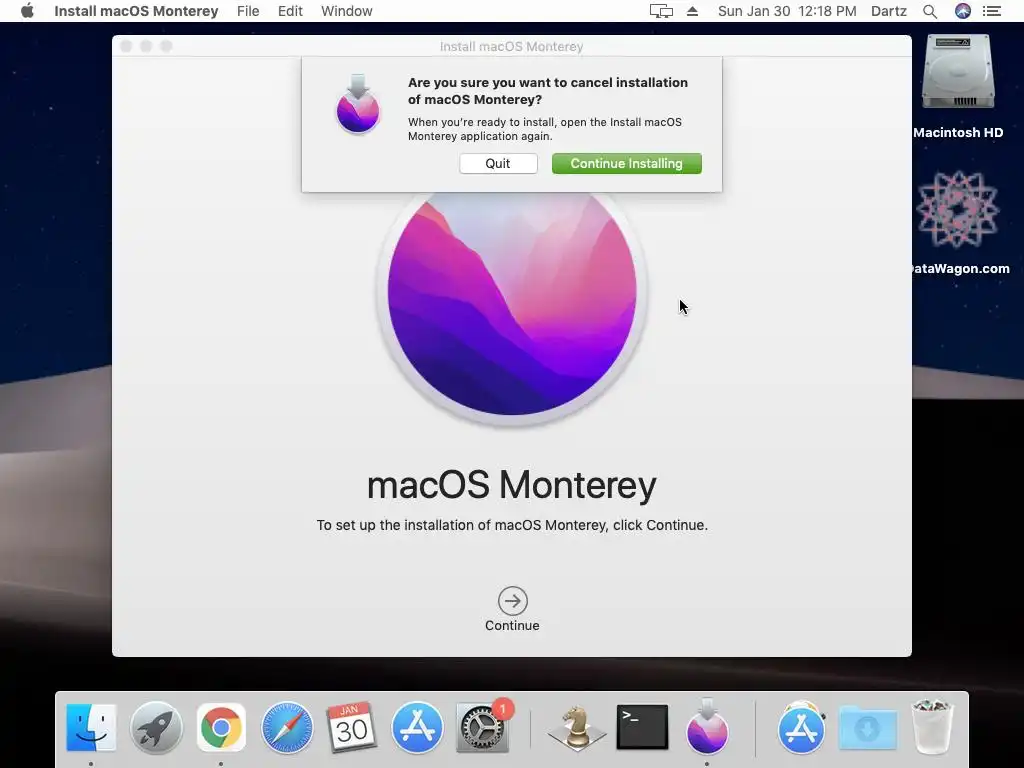Open Chess app in the Dock
This screenshot has width=1024, height=768.
(576, 727)
